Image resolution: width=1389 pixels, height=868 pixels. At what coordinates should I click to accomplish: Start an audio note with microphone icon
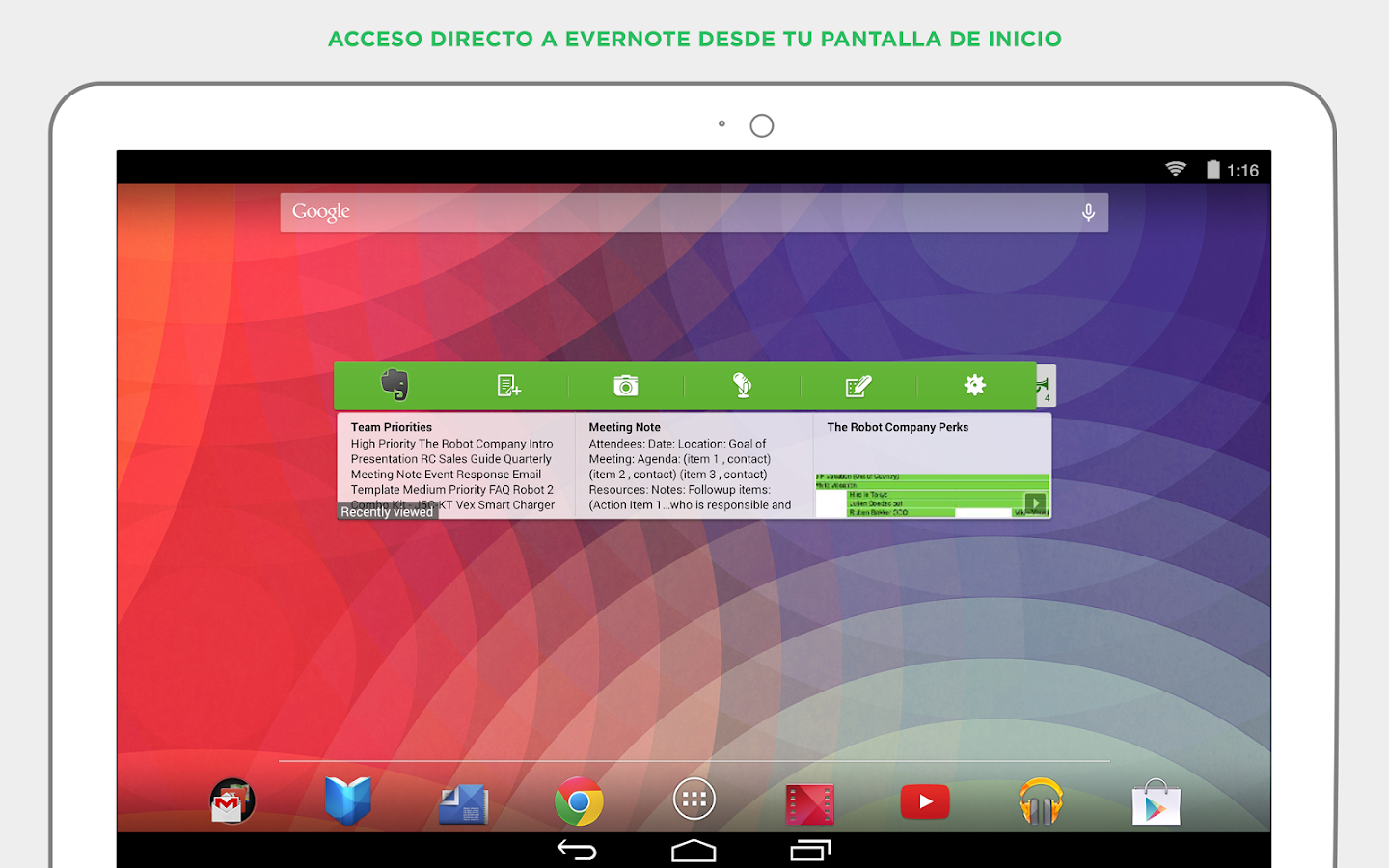pyautogui.click(x=742, y=386)
